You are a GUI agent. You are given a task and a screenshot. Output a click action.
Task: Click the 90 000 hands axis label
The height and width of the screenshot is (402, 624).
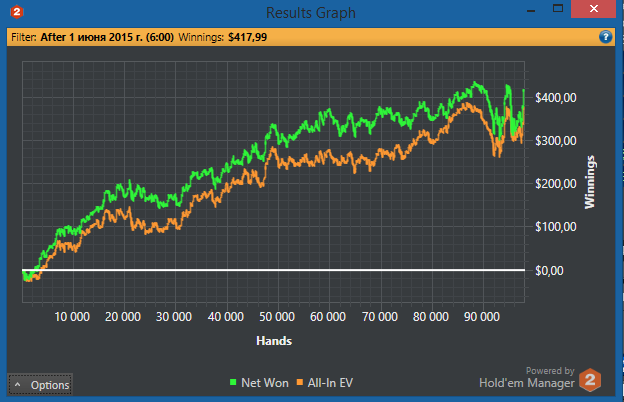click(x=482, y=317)
